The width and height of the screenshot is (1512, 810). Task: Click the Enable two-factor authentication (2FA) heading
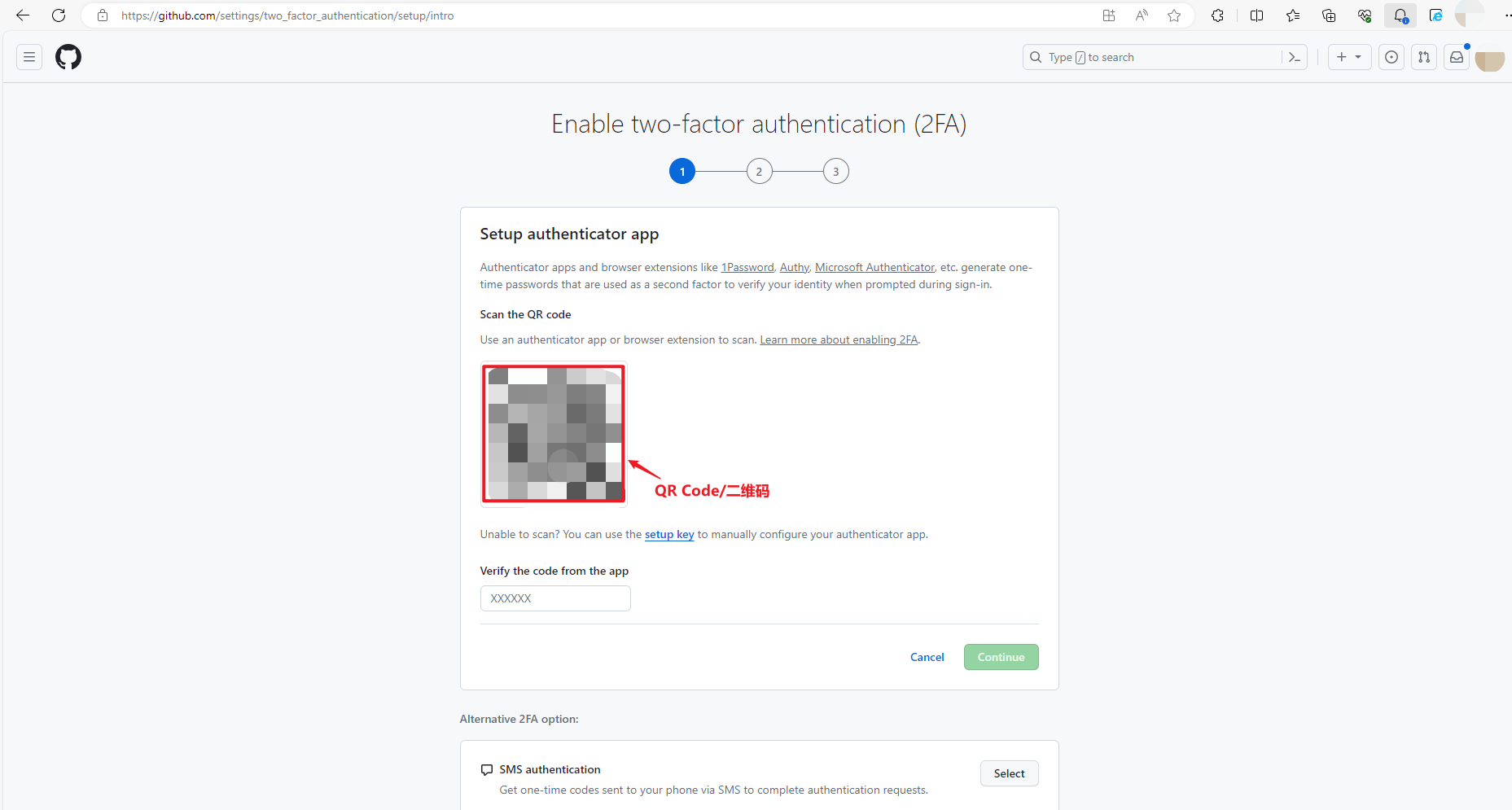(x=759, y=124)
